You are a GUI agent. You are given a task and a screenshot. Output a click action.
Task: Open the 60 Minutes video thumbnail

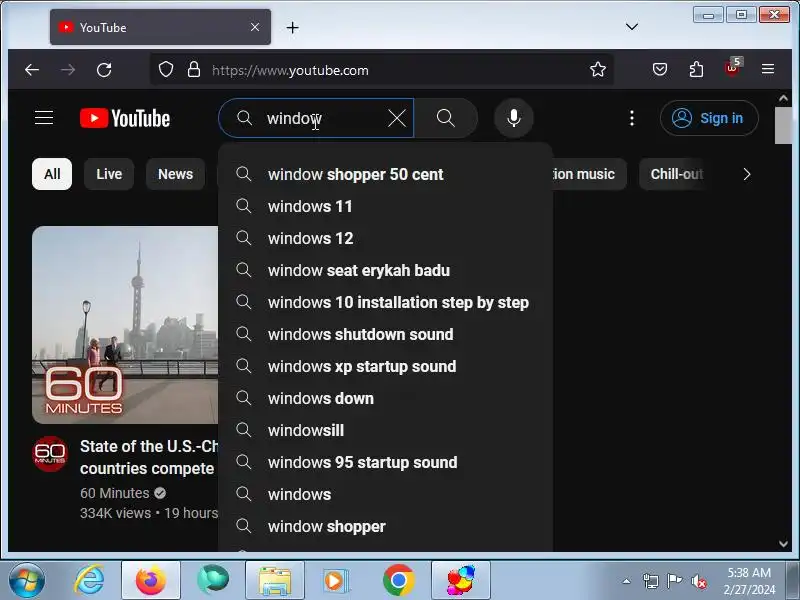click(125, 325)
